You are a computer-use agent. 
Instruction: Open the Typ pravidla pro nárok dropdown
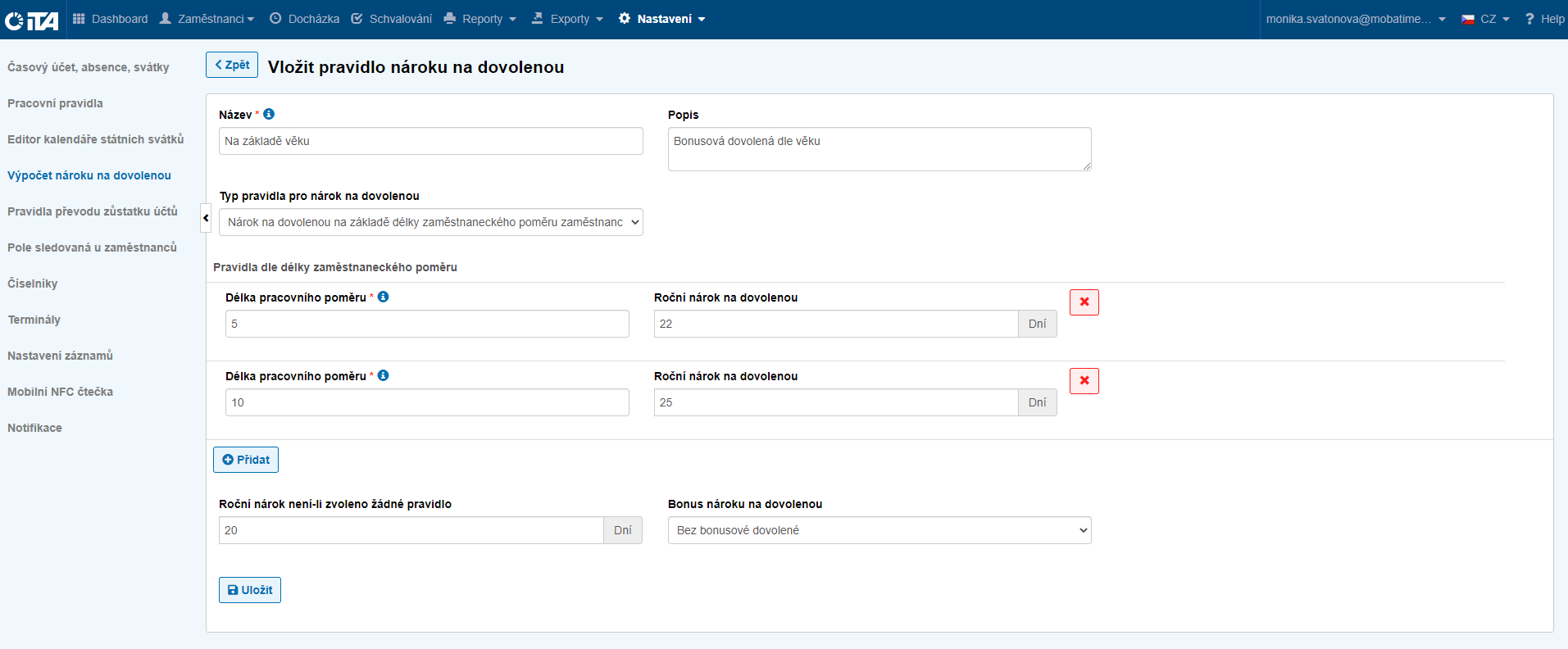coord(430,222)
